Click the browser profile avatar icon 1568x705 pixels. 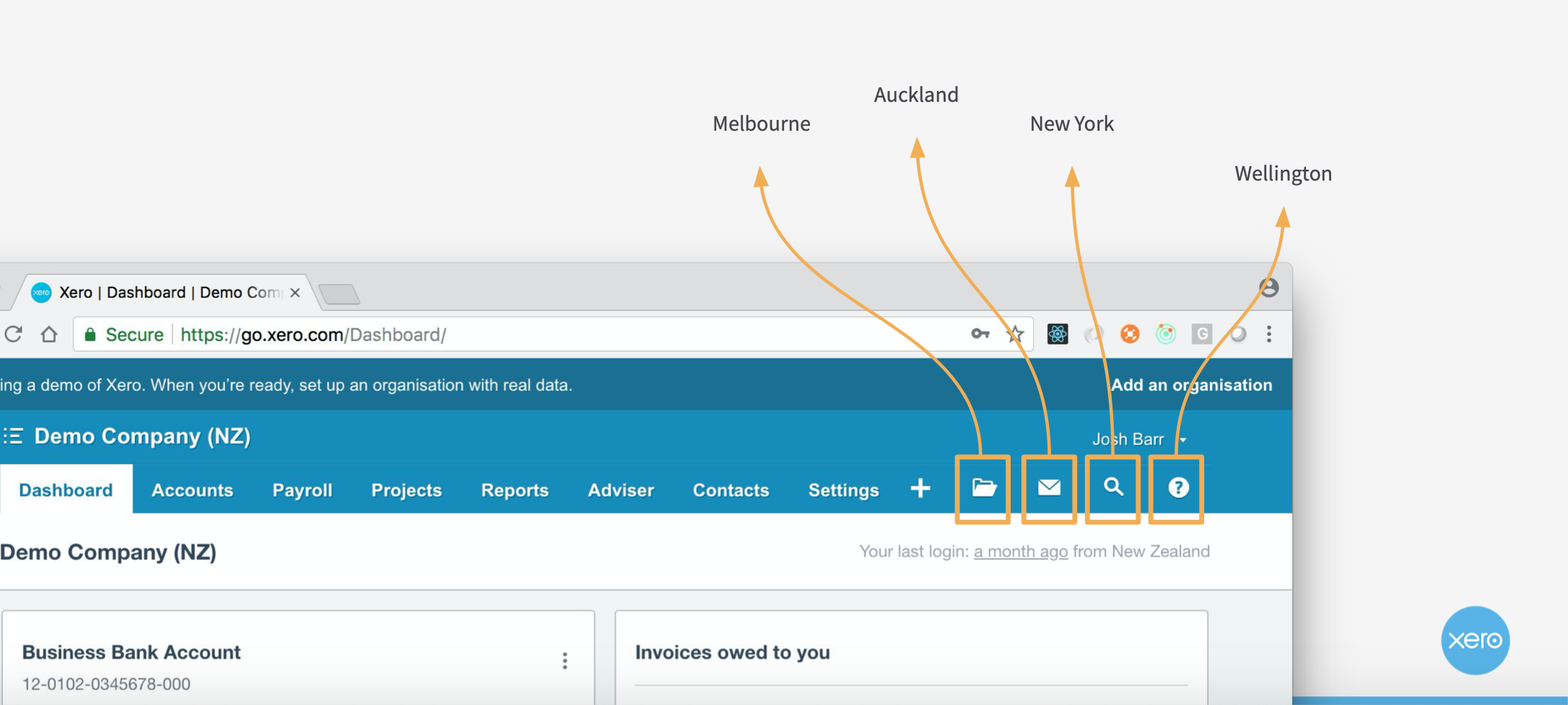1269,287
